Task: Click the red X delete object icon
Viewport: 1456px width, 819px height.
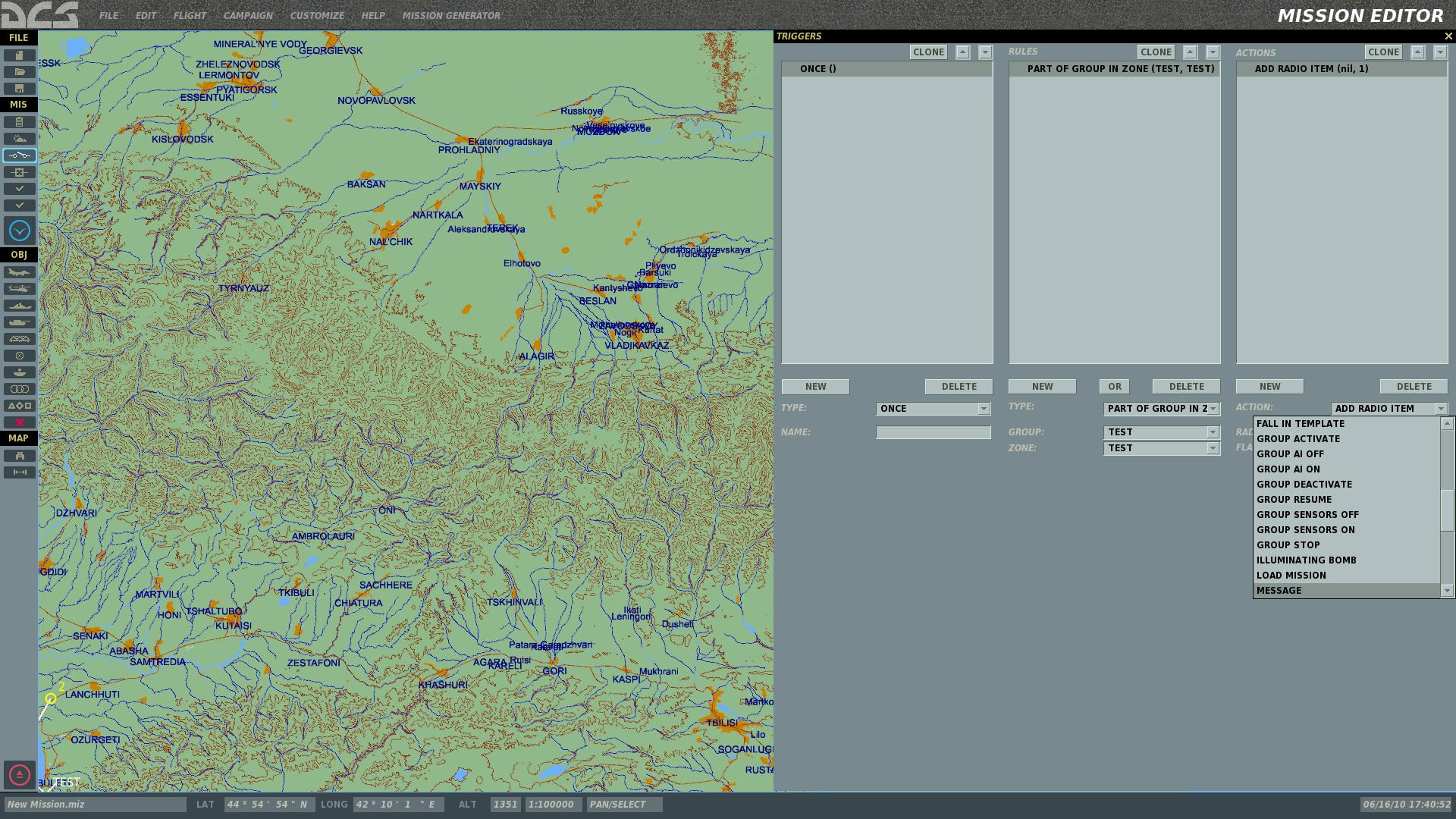Action: [20, 422]
